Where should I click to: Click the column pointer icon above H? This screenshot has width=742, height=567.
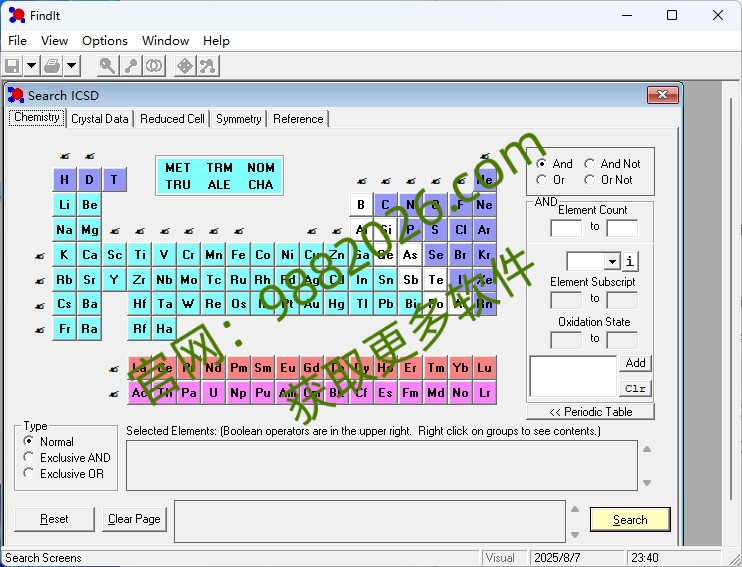[x=65, y=156]
